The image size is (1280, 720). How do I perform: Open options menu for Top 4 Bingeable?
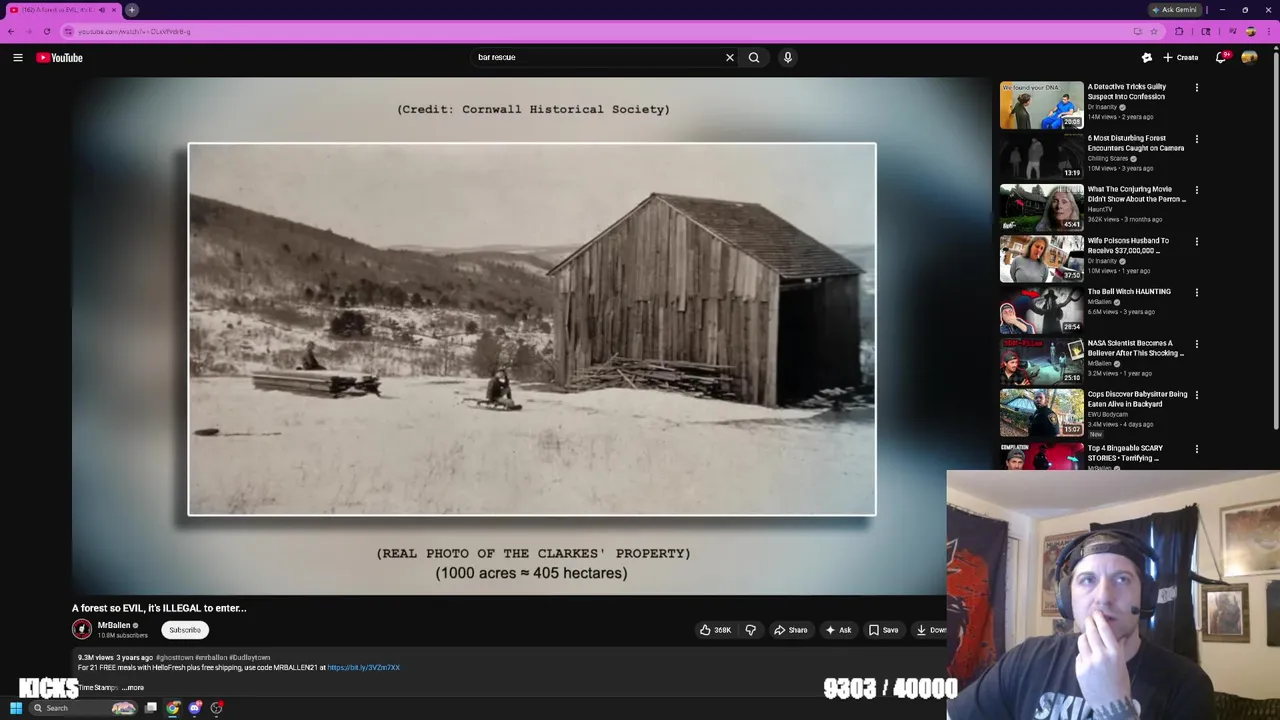click(1196, 450)
